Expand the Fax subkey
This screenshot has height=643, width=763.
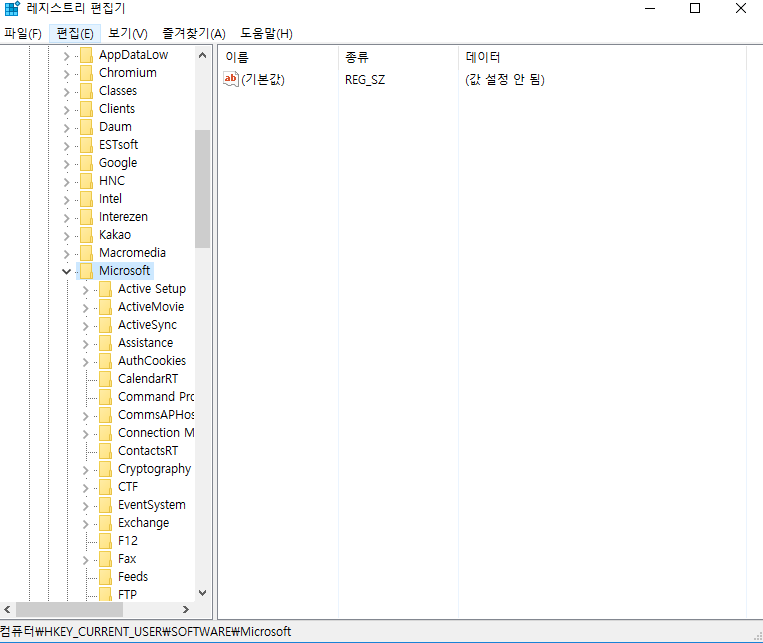point(86,560)
